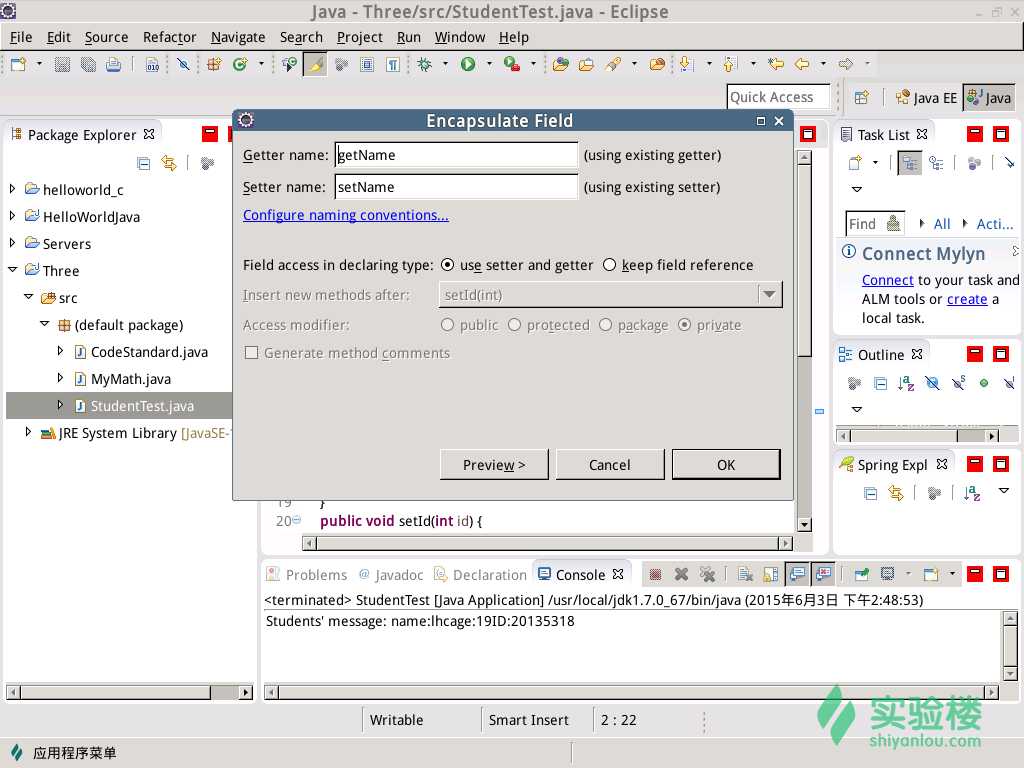The image size is (1024, 768).
Task: Click 'Configure naming conventions...' link
Action: 345,215
